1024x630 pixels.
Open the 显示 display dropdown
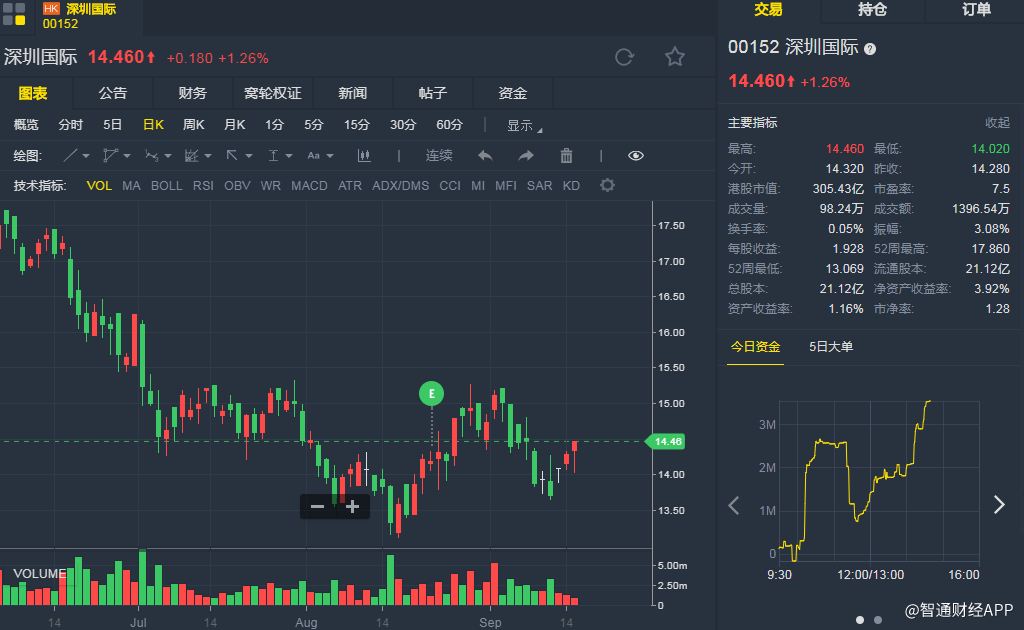pyautogui.click(x=524, y=126)
